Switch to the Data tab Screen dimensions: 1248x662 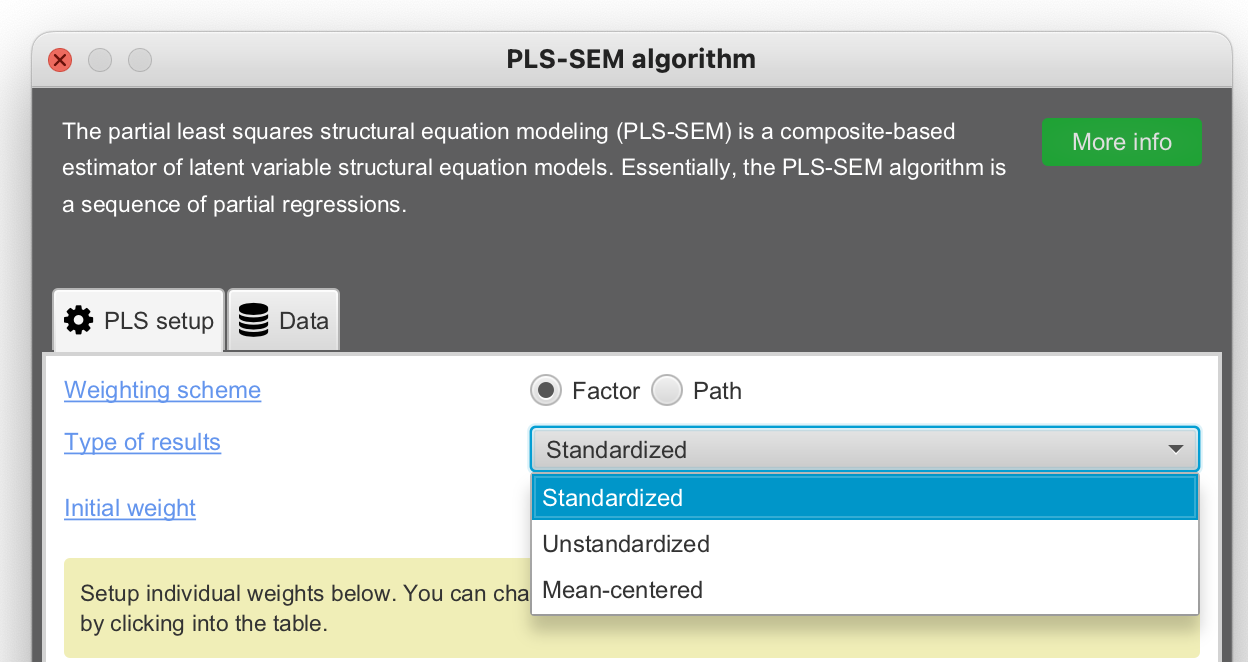click(x=284, y=321)
